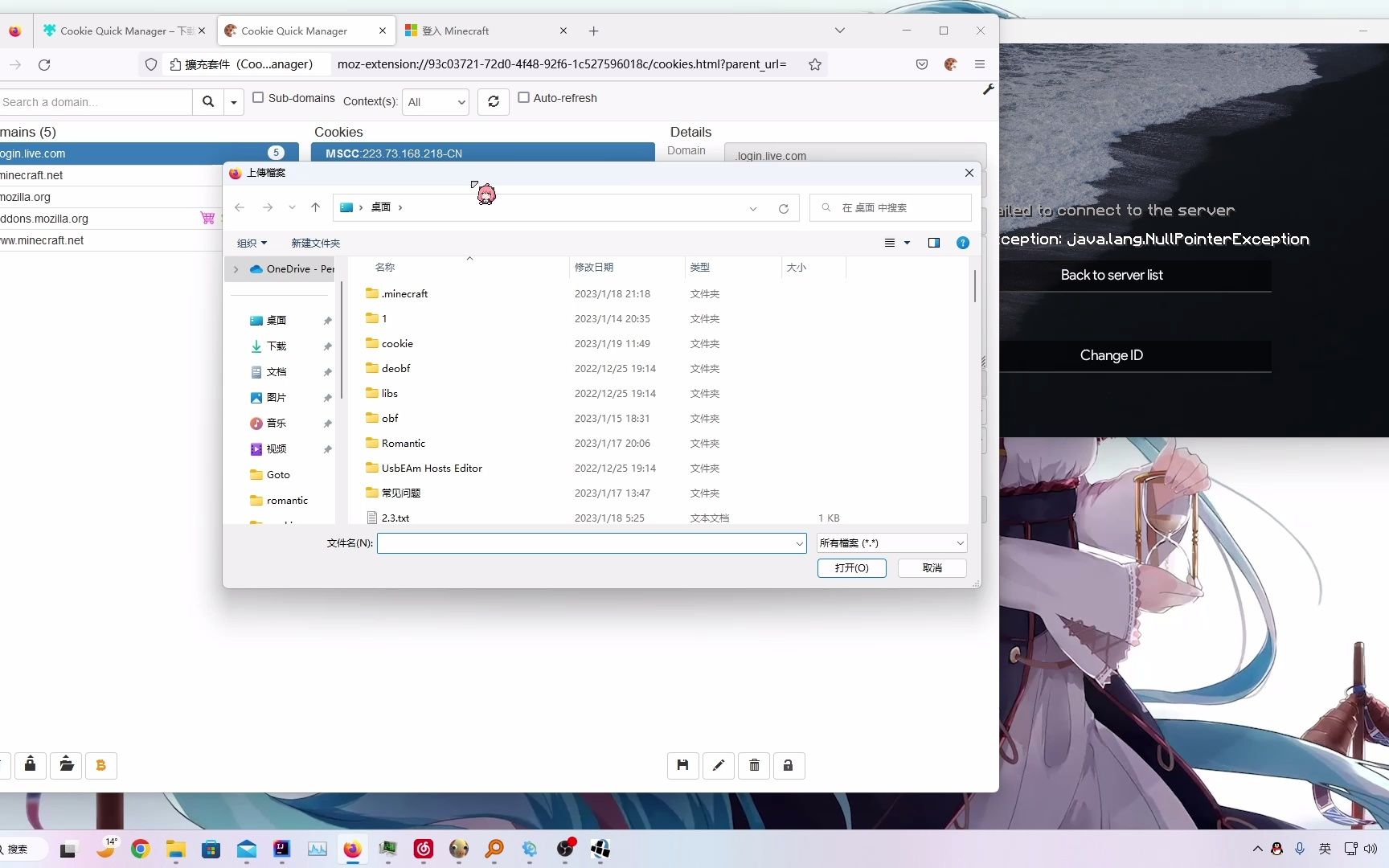Click the domain search magnifier icon
Screen dimensions: 1389x868
(208, 101)
